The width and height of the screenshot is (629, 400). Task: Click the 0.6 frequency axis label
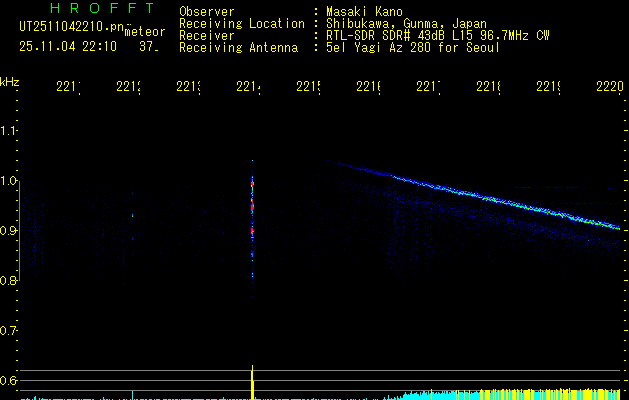pos(9,381)
